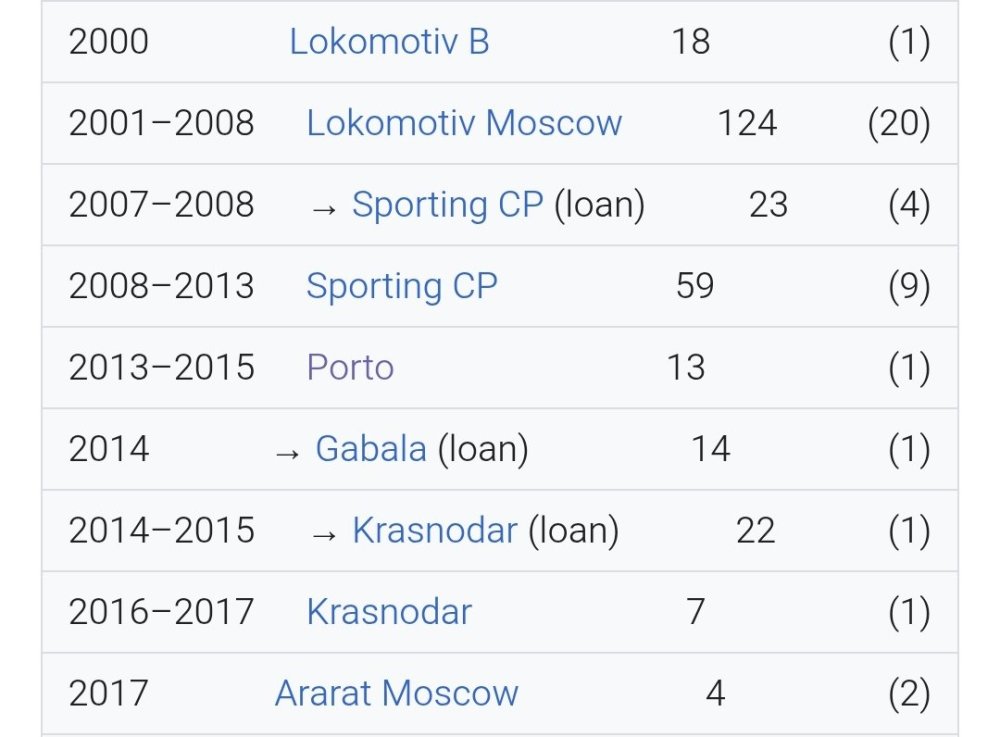Open the visited Porto link

[350, 368]
